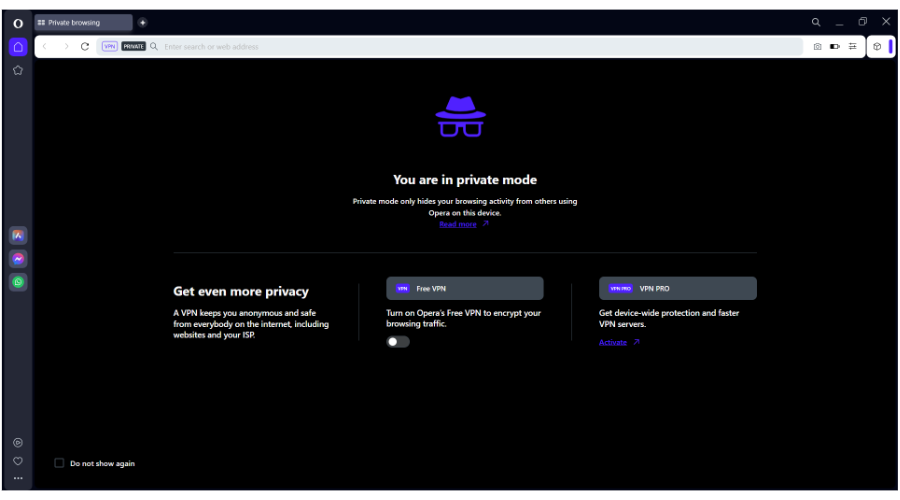Open Messenger in the sidebar

[18, 259]
